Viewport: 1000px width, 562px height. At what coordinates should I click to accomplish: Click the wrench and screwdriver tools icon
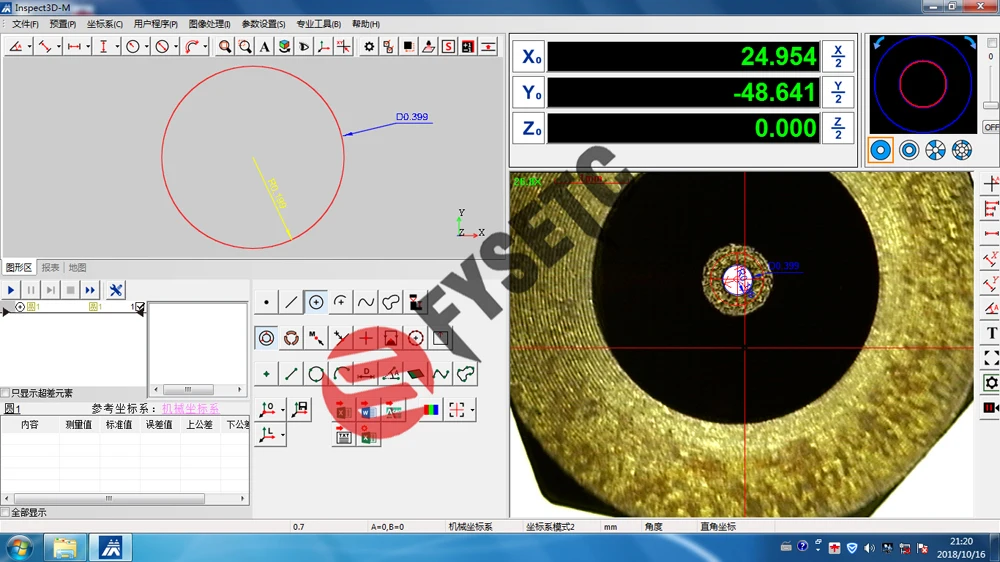116,290
